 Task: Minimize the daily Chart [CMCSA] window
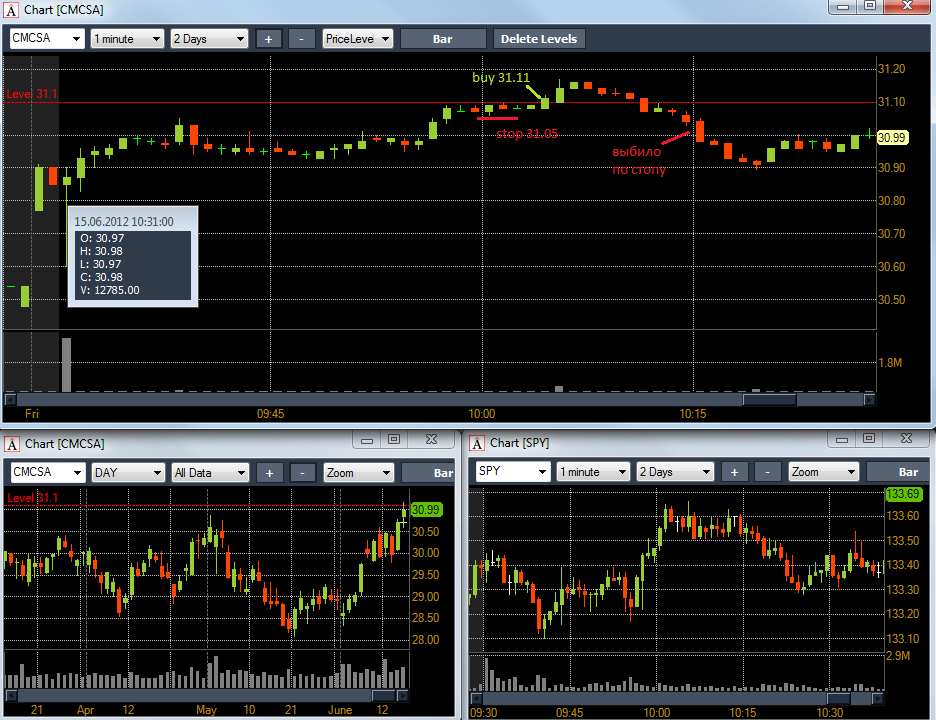click(367, 440)
